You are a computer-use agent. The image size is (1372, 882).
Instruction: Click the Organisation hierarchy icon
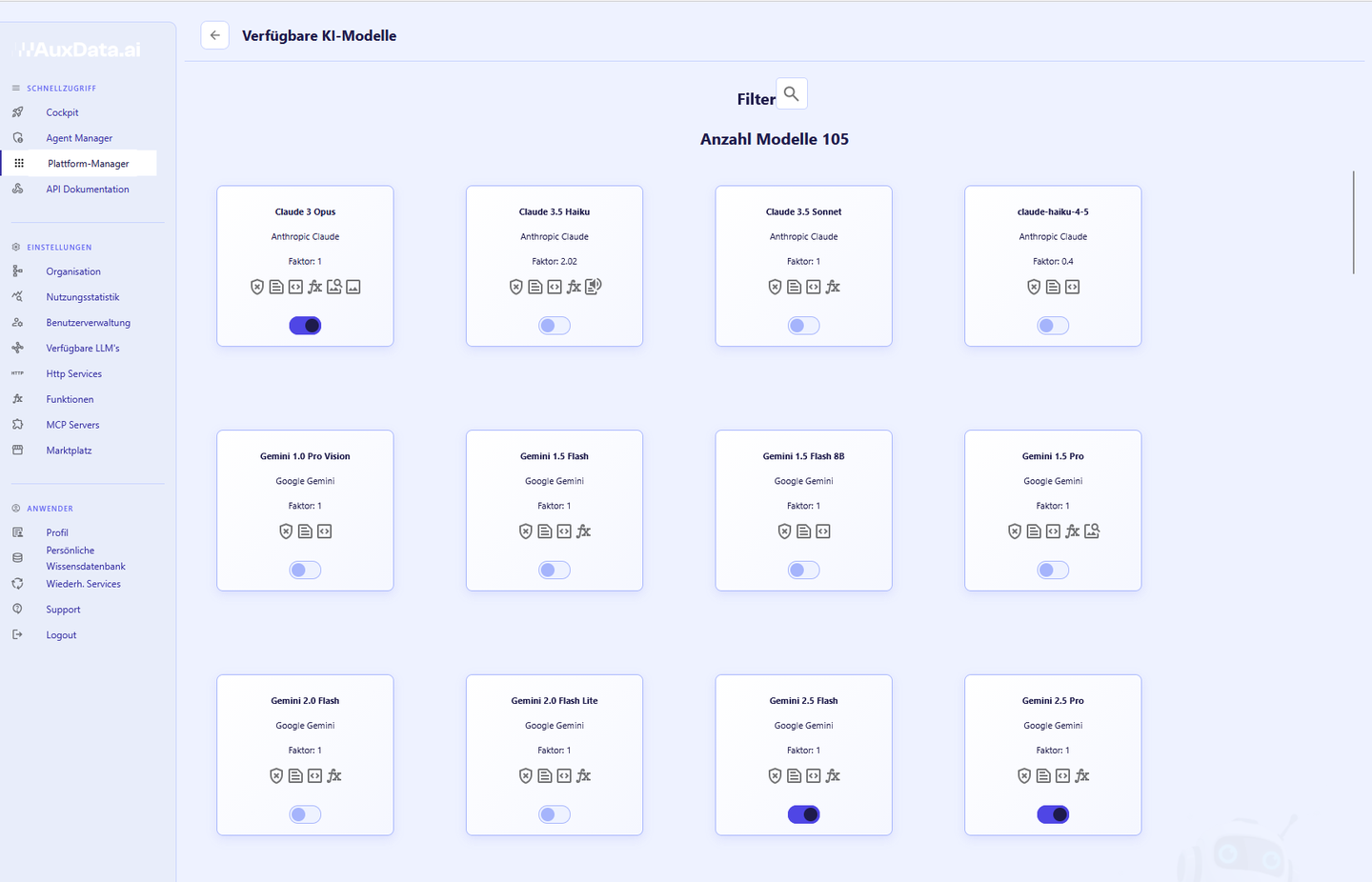(17, 271)
